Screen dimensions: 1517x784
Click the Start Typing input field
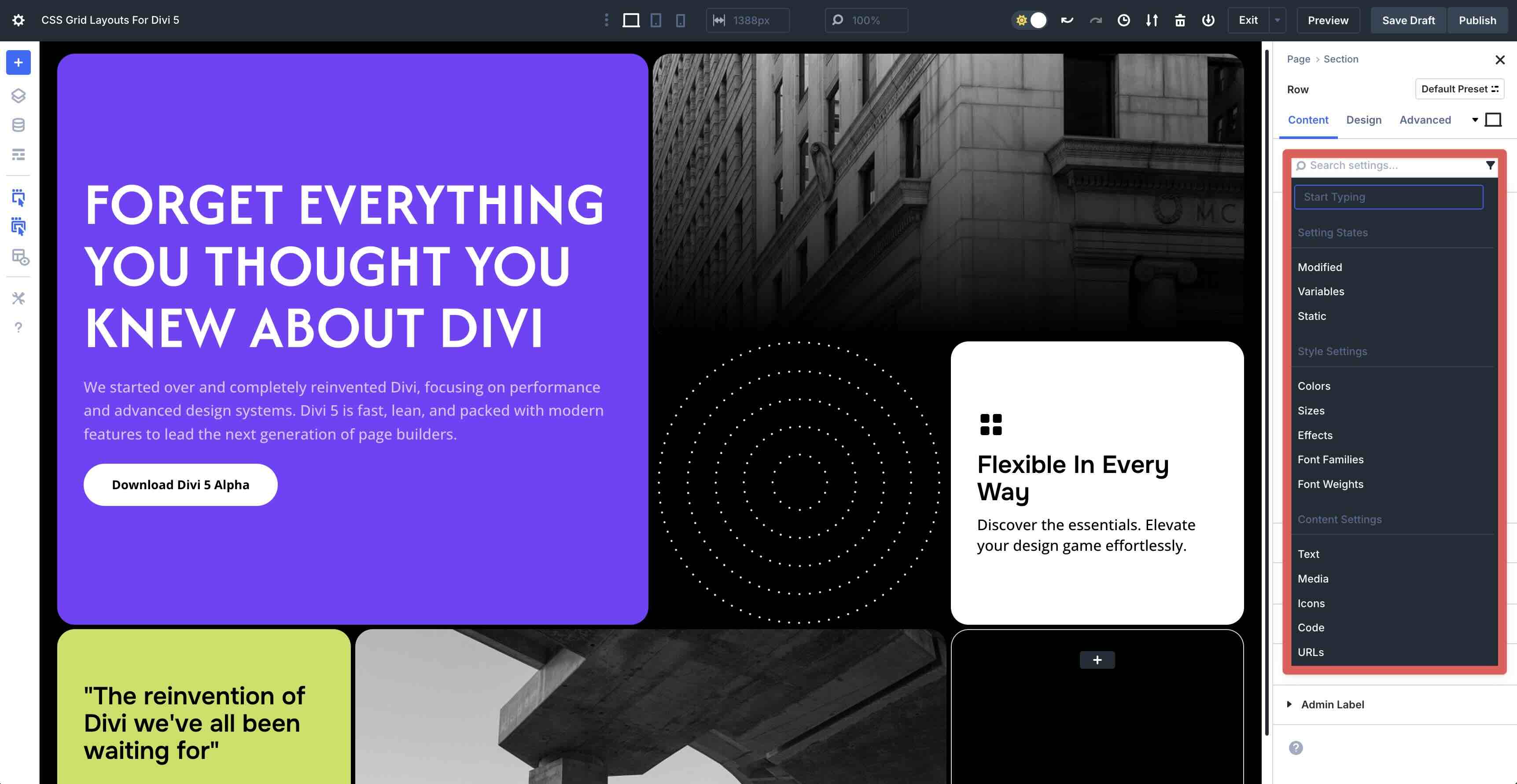click(x=1388, y=197)
